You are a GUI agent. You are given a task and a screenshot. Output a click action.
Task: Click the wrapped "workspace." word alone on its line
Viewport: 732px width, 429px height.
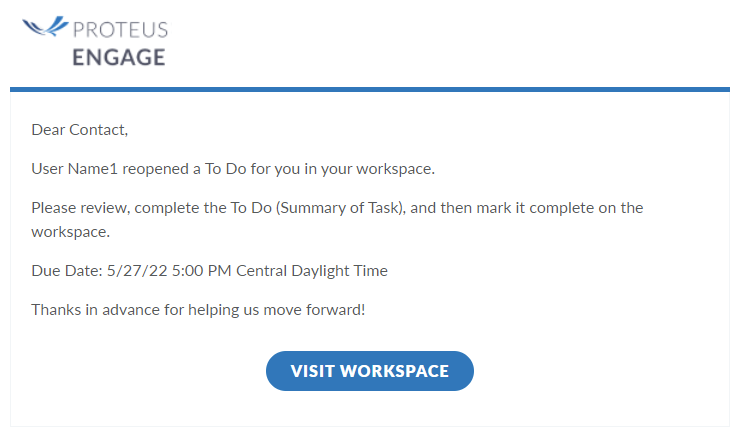70,232
